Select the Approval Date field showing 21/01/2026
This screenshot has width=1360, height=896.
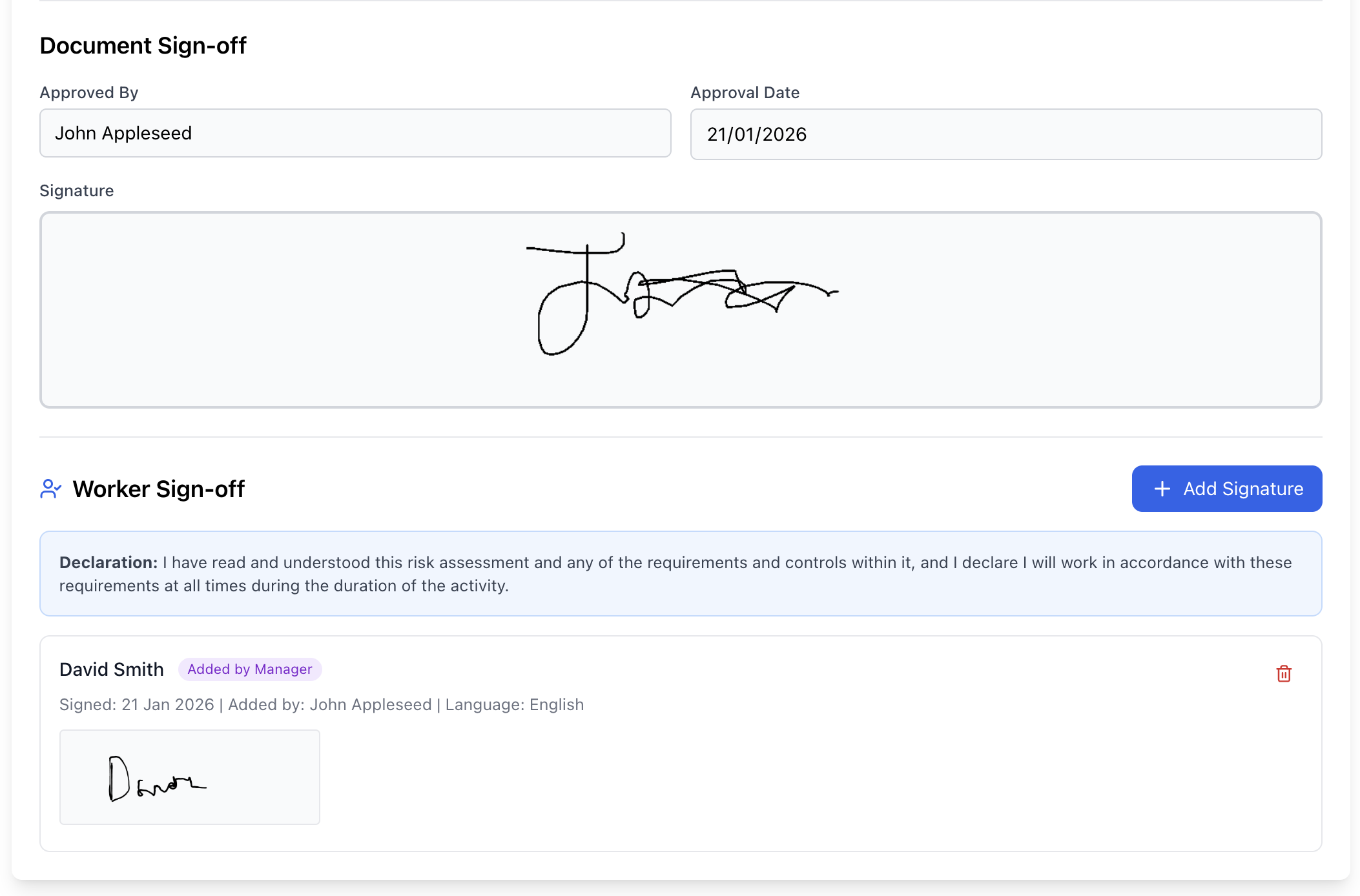point(1005,134)
